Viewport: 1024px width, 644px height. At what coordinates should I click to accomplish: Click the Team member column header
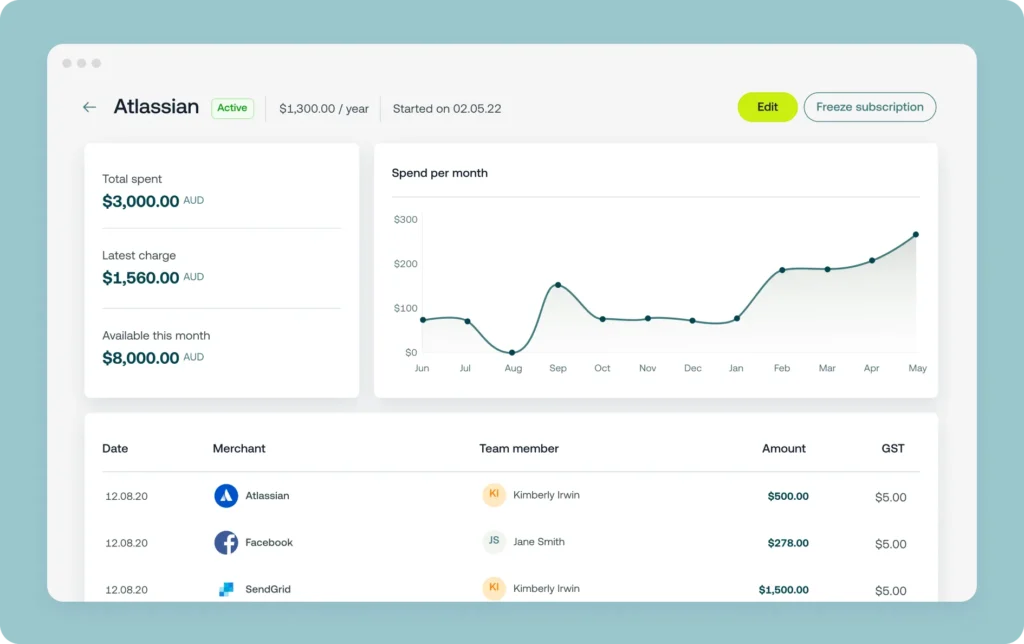pos(519,449)
